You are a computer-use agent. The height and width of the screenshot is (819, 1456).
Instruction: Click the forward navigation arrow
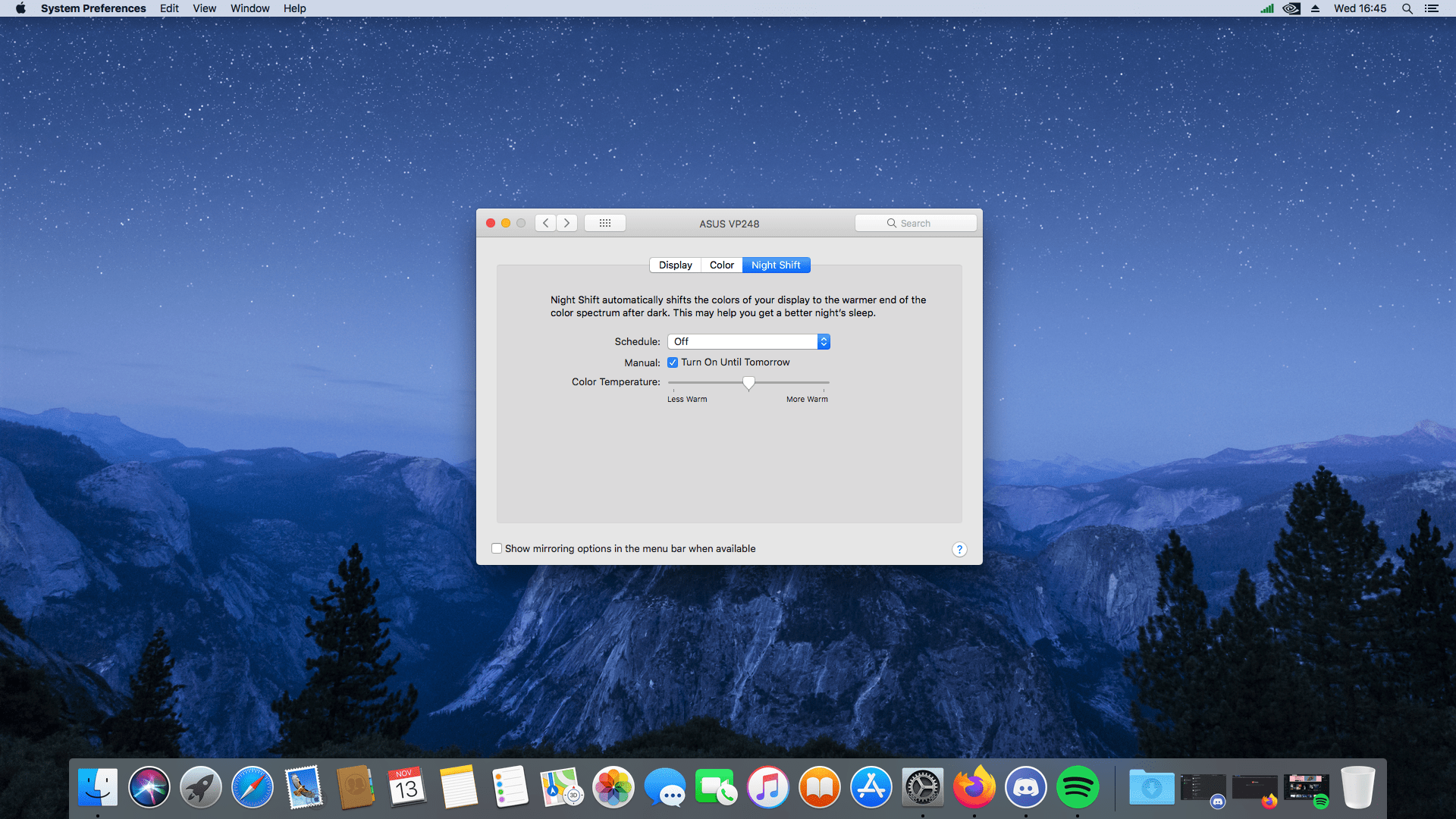pyautogui.click(x=566, y=223)
